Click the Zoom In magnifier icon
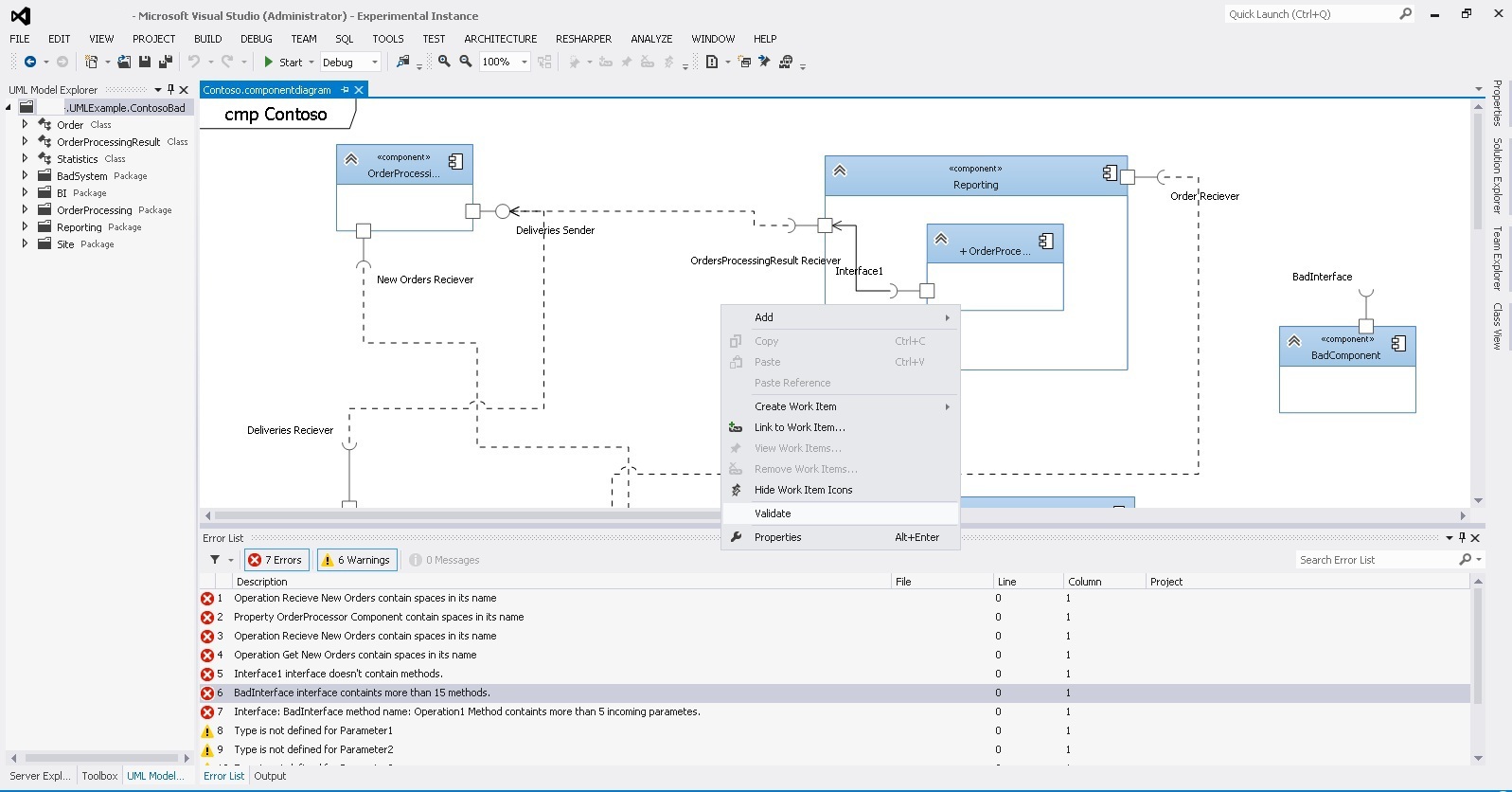 coord(444,62)
